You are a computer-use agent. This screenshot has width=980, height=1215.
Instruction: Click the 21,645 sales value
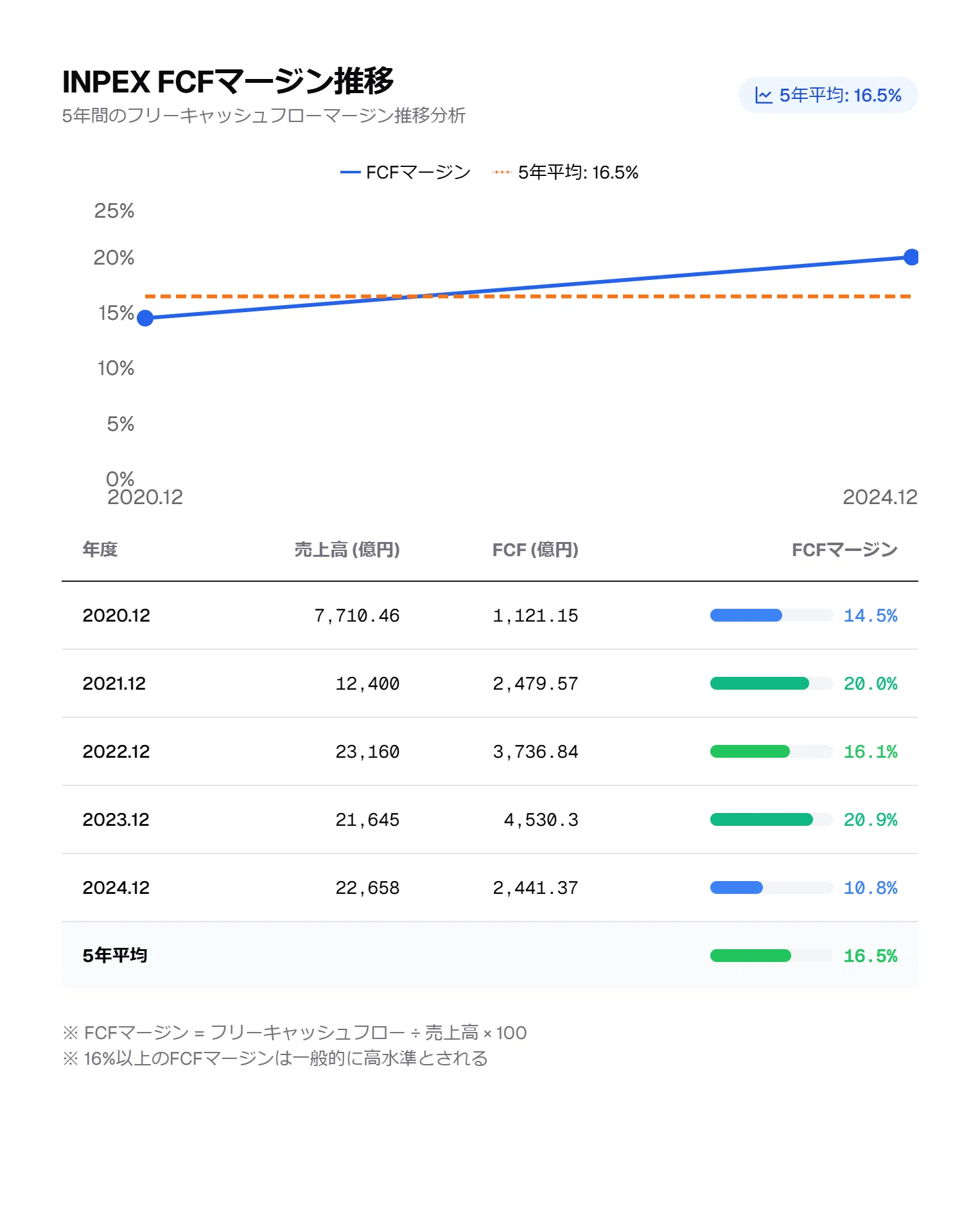367,820
